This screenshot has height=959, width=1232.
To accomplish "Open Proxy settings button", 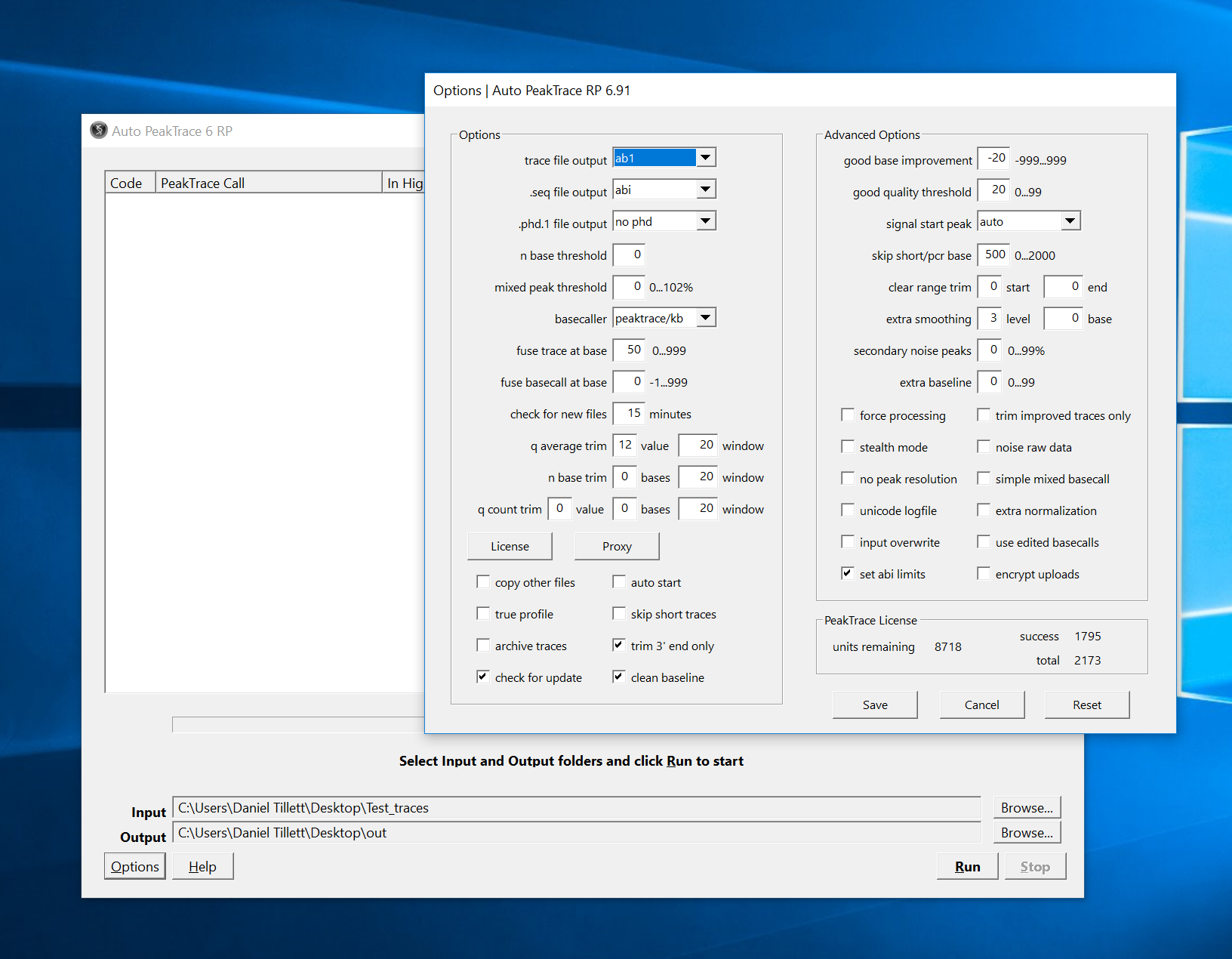I will [617, 546].
